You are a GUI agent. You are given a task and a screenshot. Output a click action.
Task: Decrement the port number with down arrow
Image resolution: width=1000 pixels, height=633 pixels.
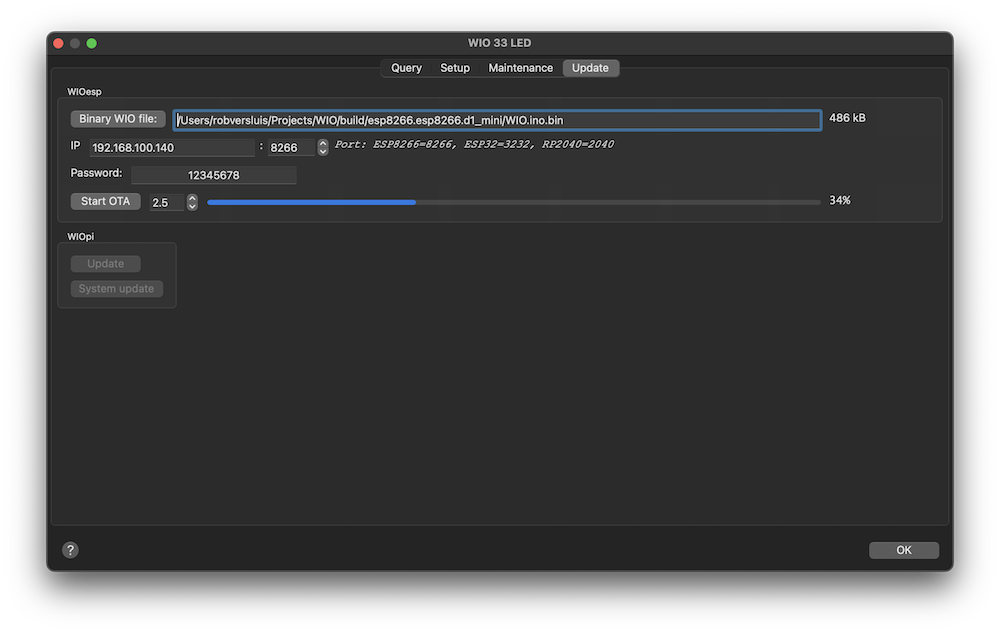323,151
